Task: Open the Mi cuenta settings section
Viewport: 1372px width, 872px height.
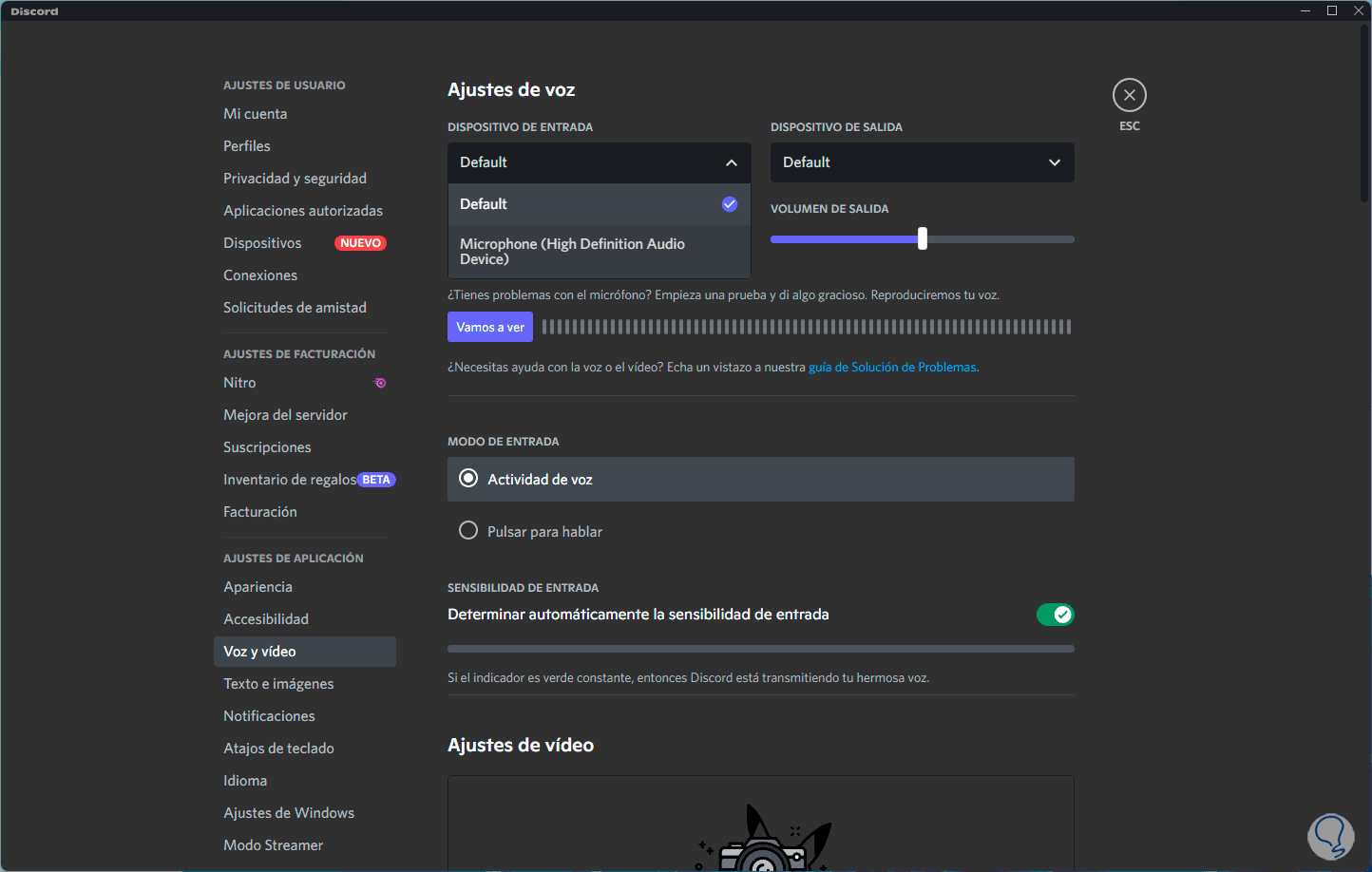Action: [256, 114]
